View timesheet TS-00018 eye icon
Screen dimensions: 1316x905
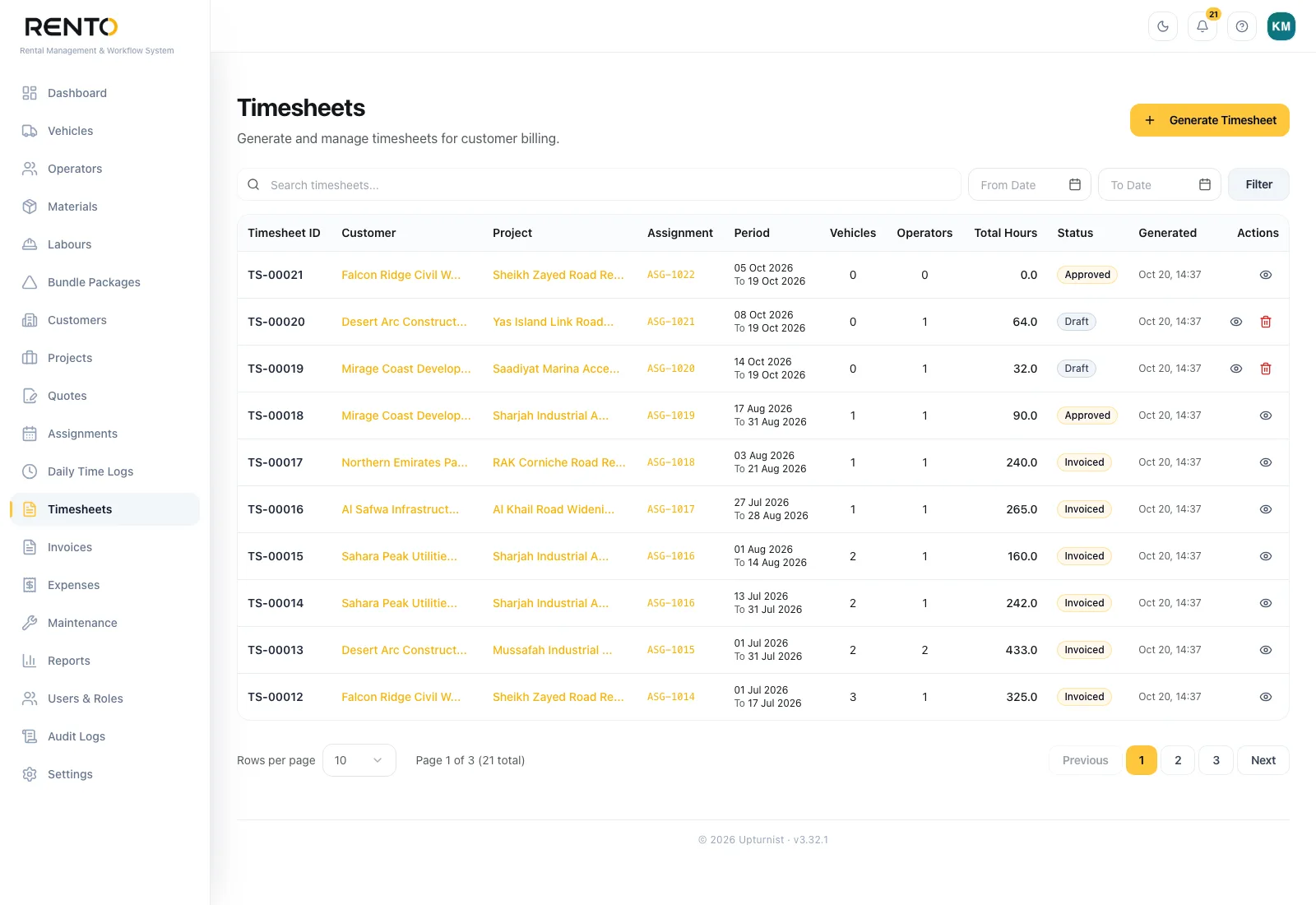click(1266, 415)
